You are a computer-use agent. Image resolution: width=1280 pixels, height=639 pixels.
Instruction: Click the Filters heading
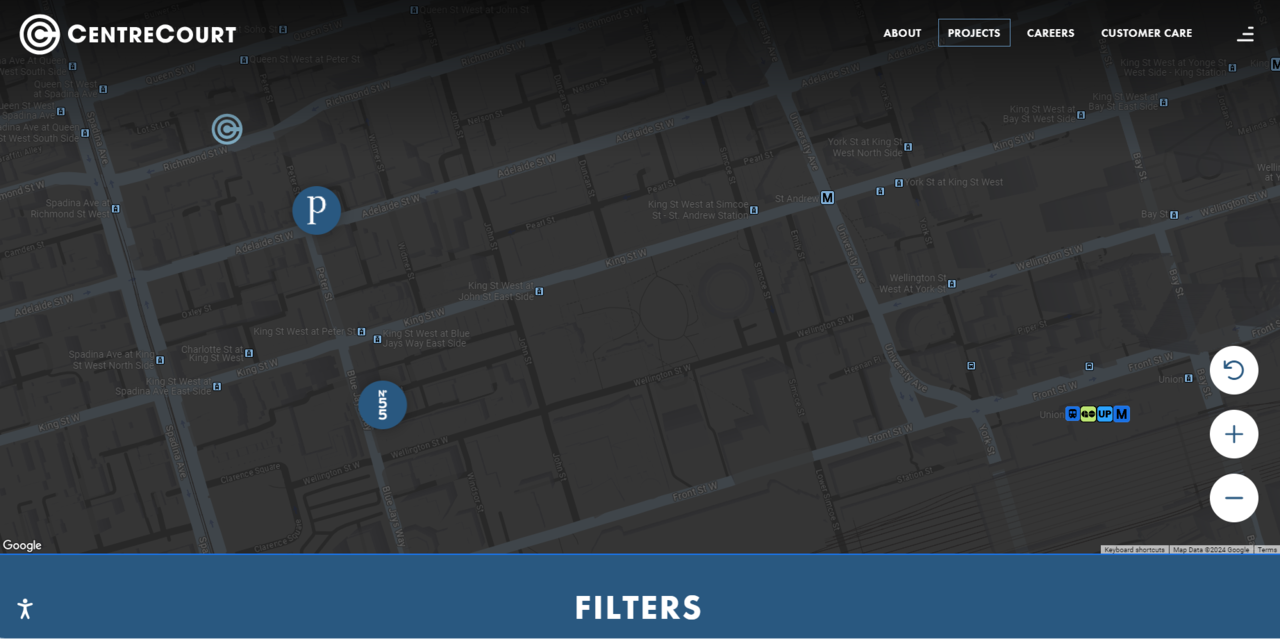(638, 608)
